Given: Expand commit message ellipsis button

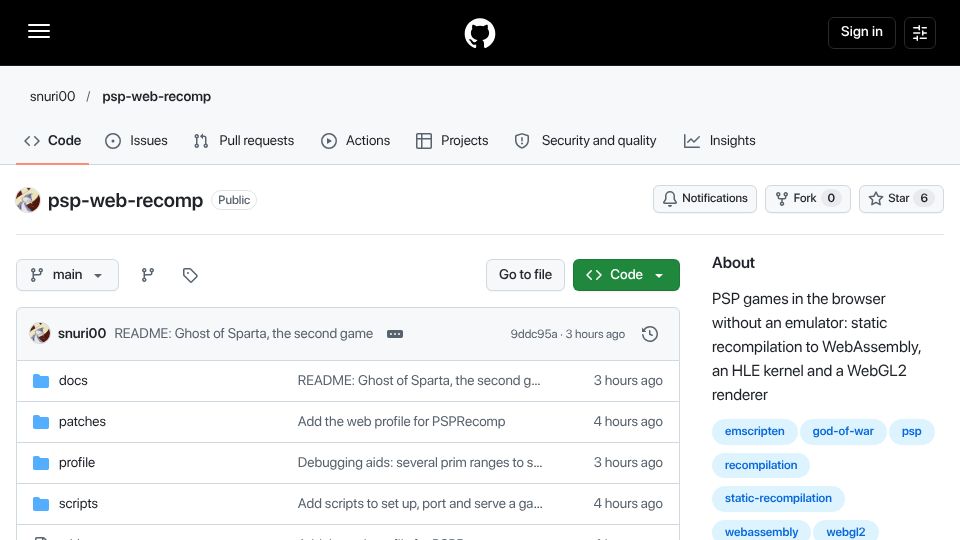Looking at the screenshot, I should click(395, 334).
